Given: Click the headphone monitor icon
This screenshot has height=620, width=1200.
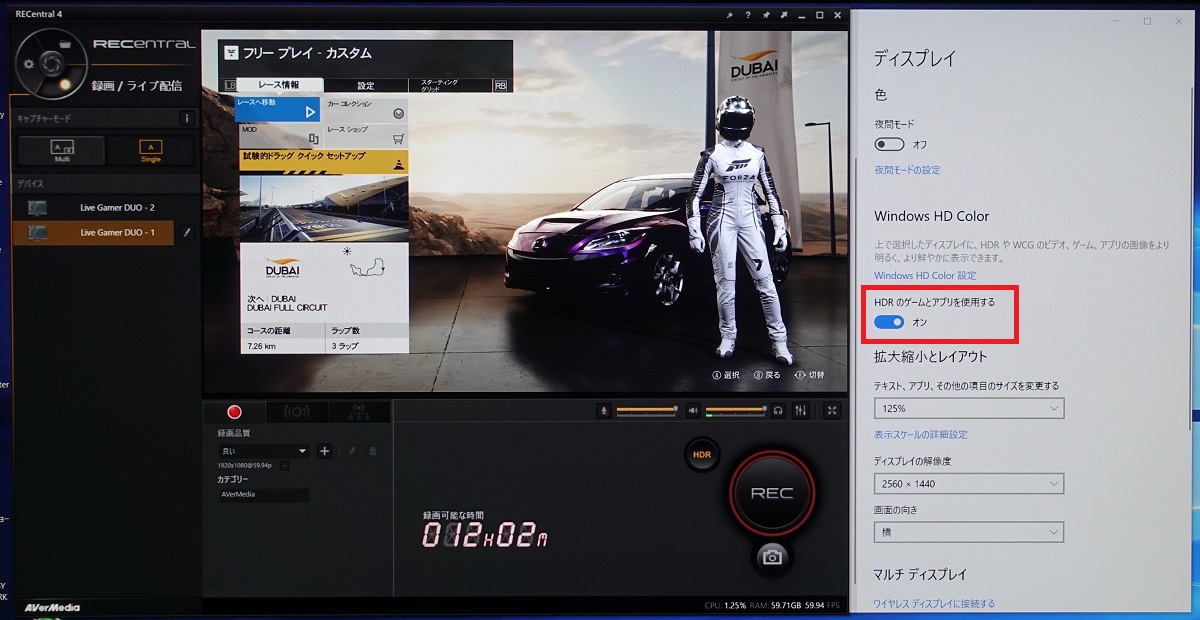Looking at the screenshot, I should pyautogui.click(x=778, y=410).
